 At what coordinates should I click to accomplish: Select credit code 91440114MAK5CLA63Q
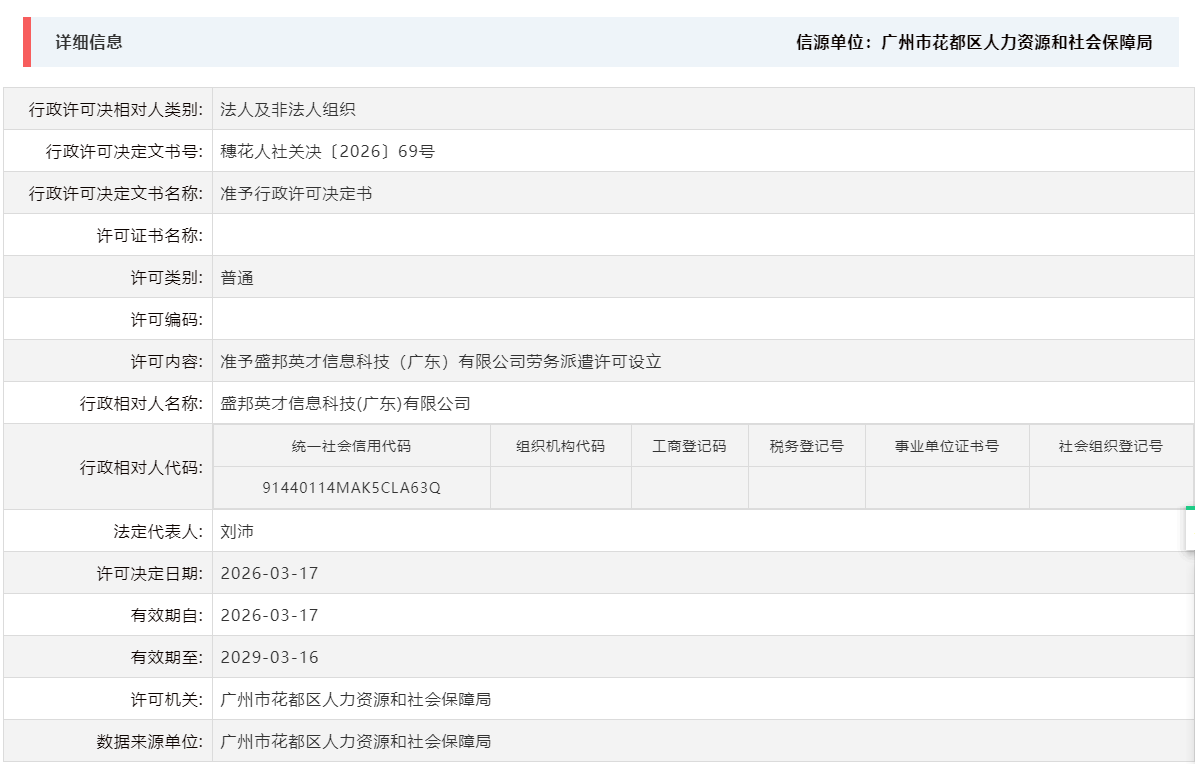350,487
